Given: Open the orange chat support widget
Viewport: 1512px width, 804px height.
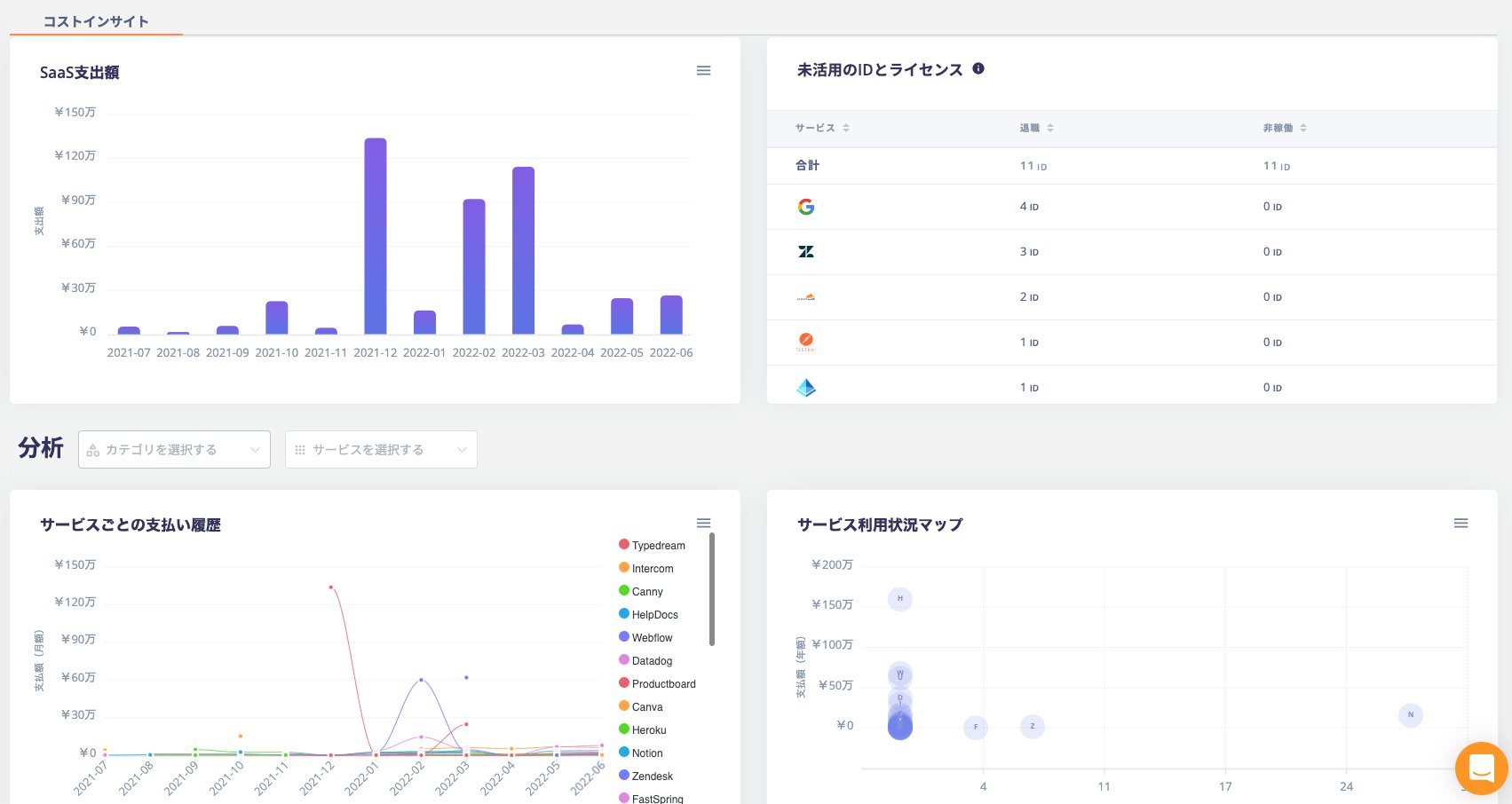Looking at the screenshot, I should click(x=1481, y=768).
